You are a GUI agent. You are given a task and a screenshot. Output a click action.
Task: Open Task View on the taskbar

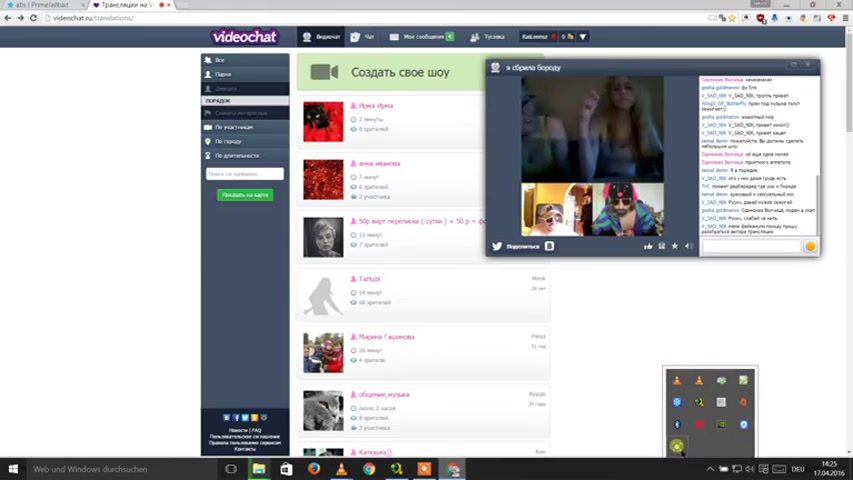tap(231, 469)
